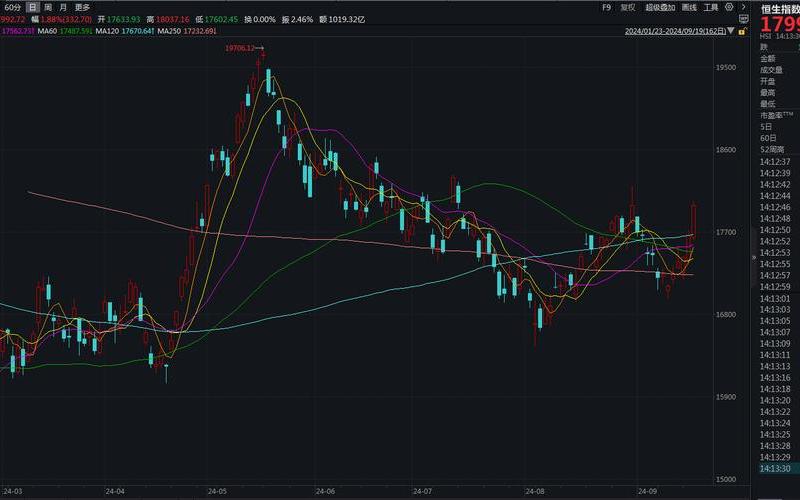Click the 开 17633.93 open value
Image resolution: width=800 pixels, height=500 pixels.
[119, 19]
